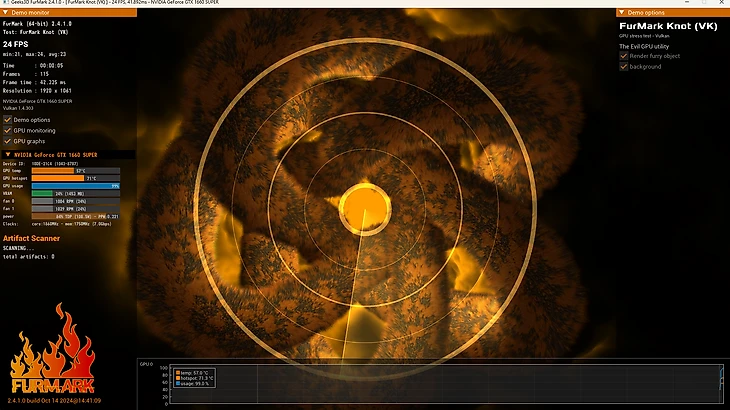Uncheck the Demo options checkbox

click(7, 120)
